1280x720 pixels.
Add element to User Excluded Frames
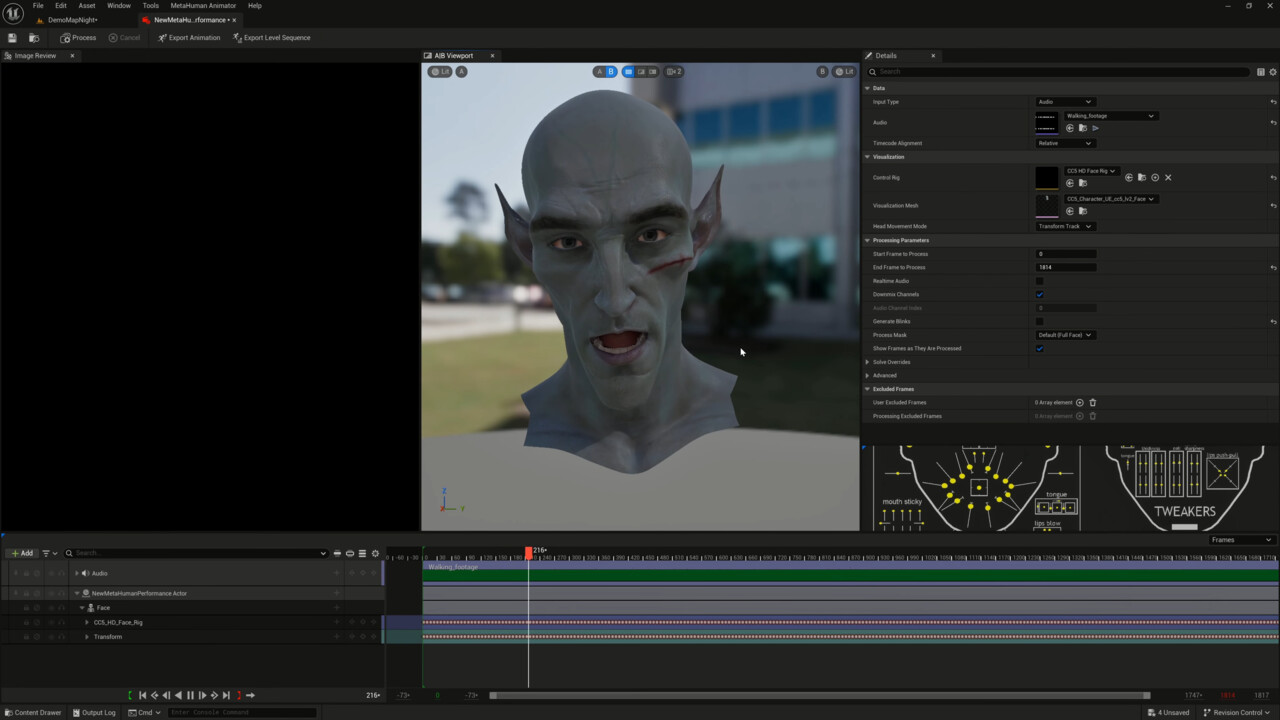(1079, 403)
